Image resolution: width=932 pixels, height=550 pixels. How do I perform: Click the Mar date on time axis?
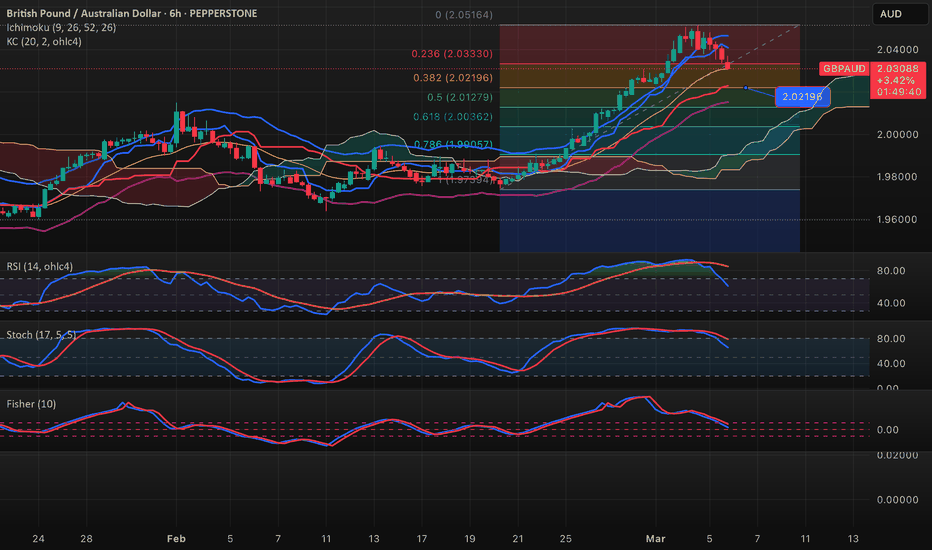656,539
